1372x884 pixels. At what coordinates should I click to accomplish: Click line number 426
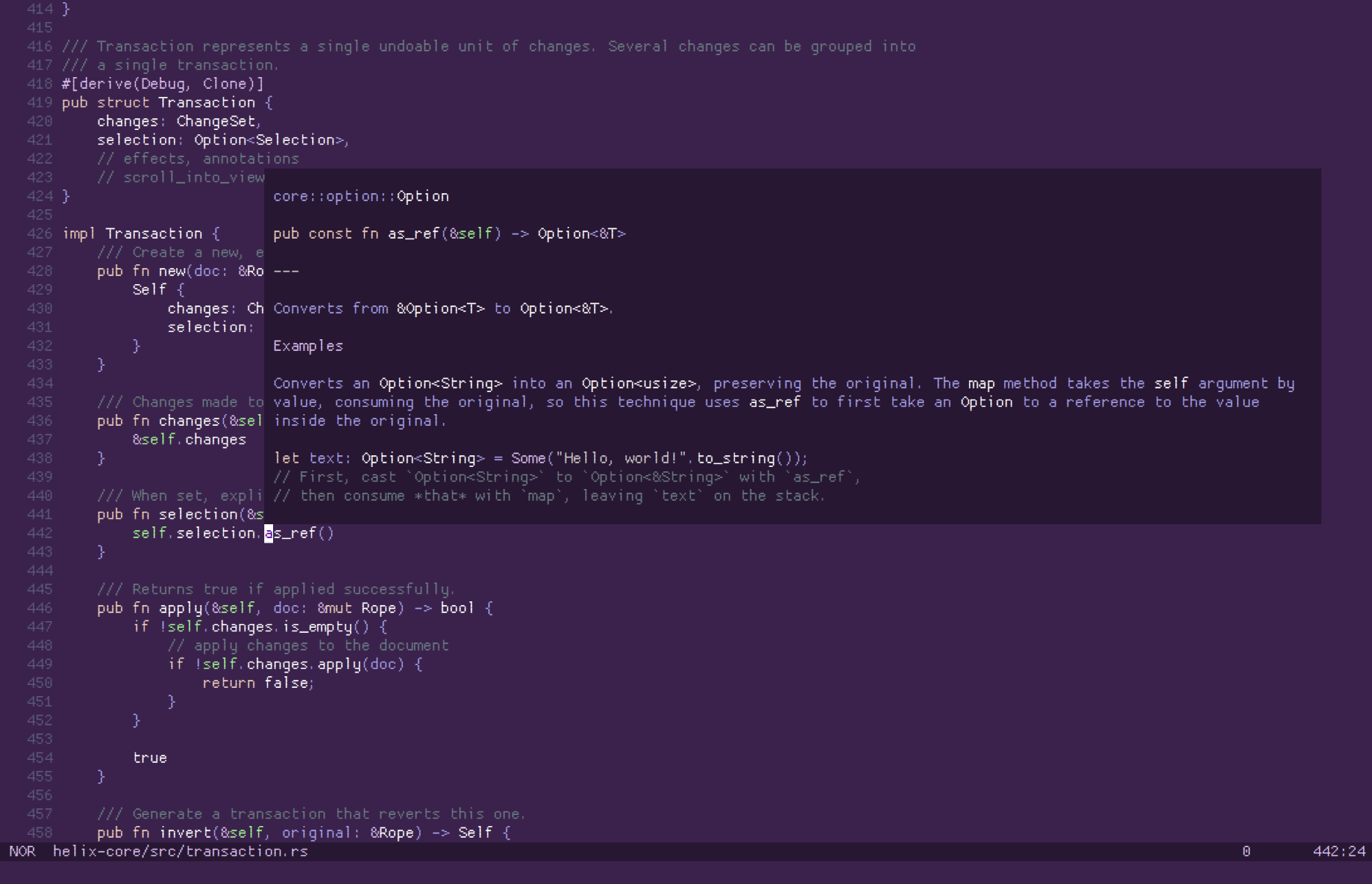(40, 233)
